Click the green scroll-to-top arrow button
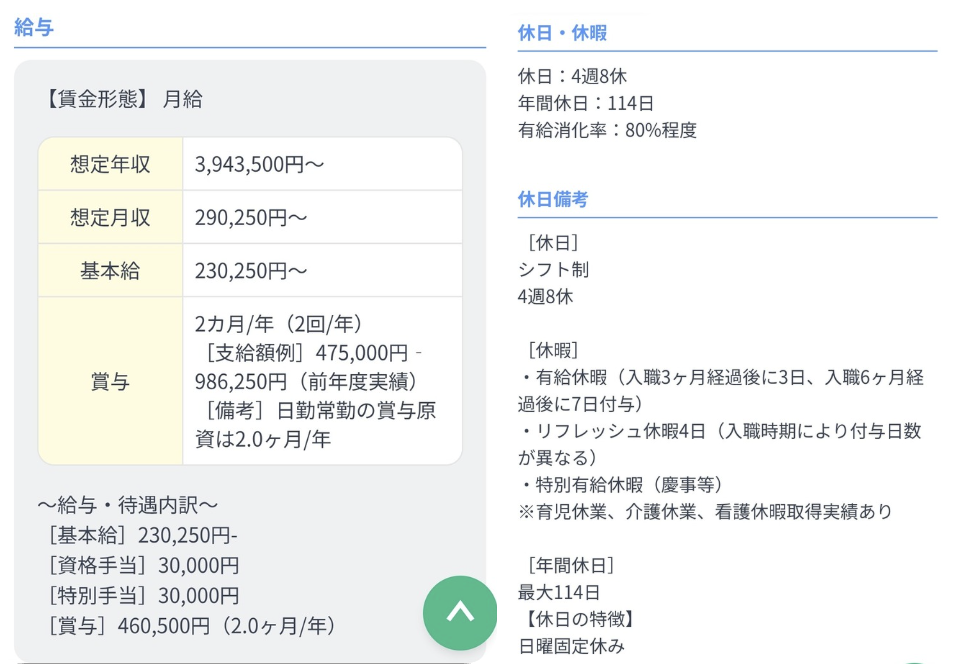 tap(459, 612)
